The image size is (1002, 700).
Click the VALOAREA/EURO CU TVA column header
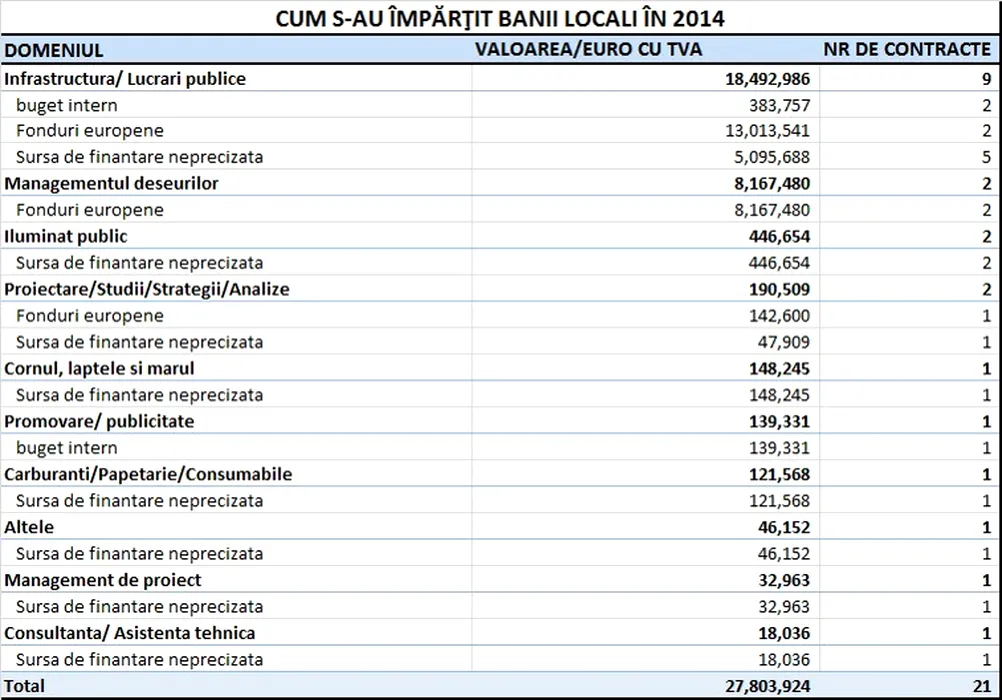589,49
